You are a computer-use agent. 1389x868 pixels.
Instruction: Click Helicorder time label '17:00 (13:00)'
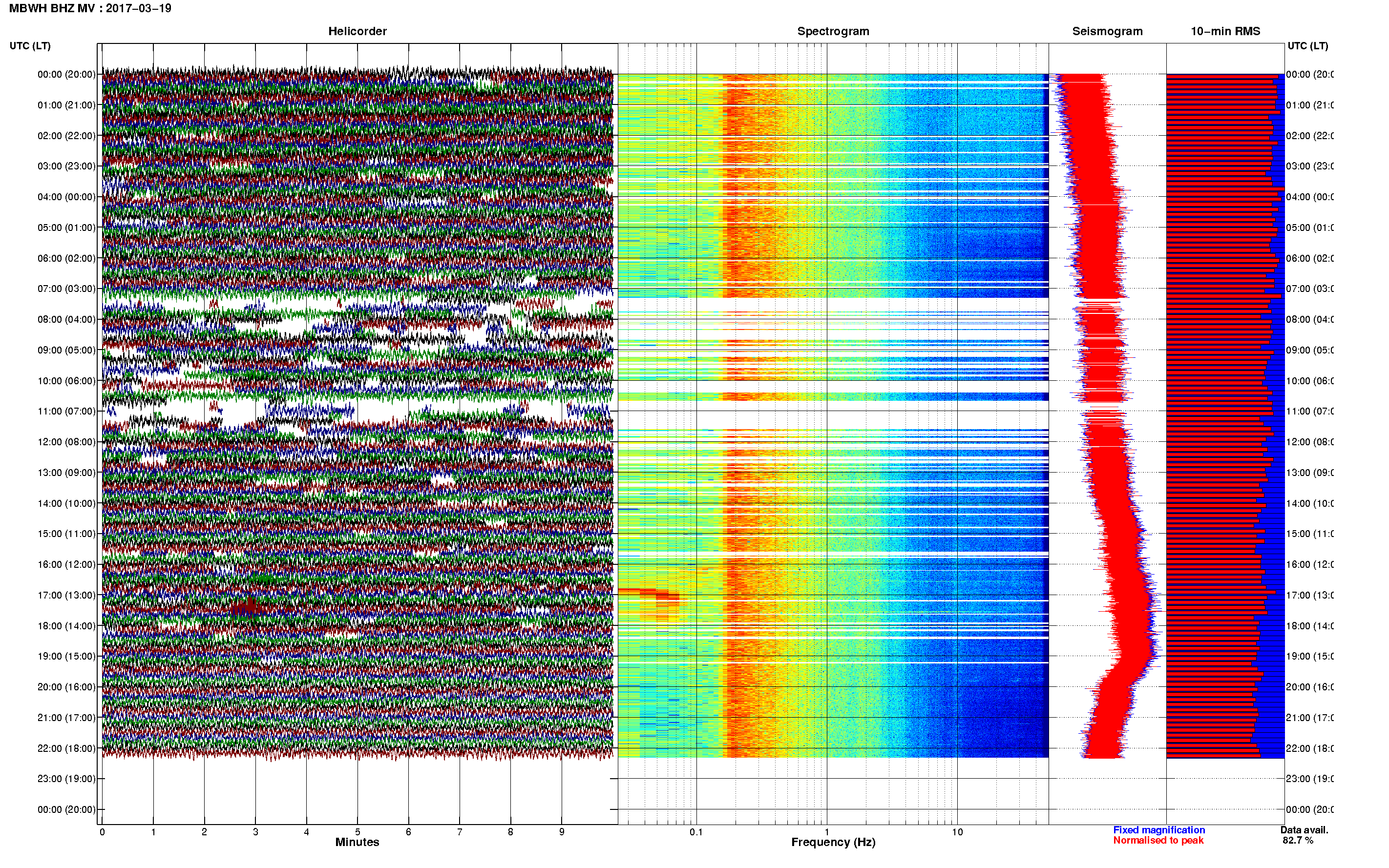click(x=66, y=595)
